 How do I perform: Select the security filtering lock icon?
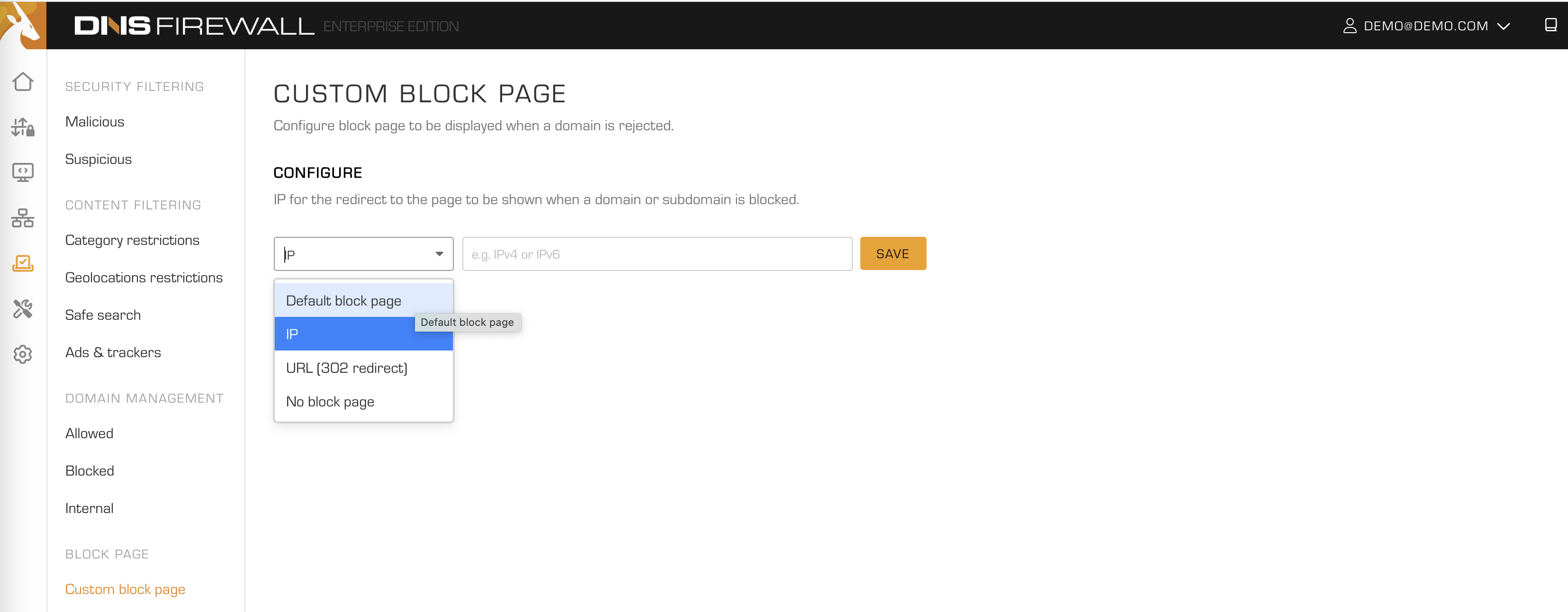point(23,127)
